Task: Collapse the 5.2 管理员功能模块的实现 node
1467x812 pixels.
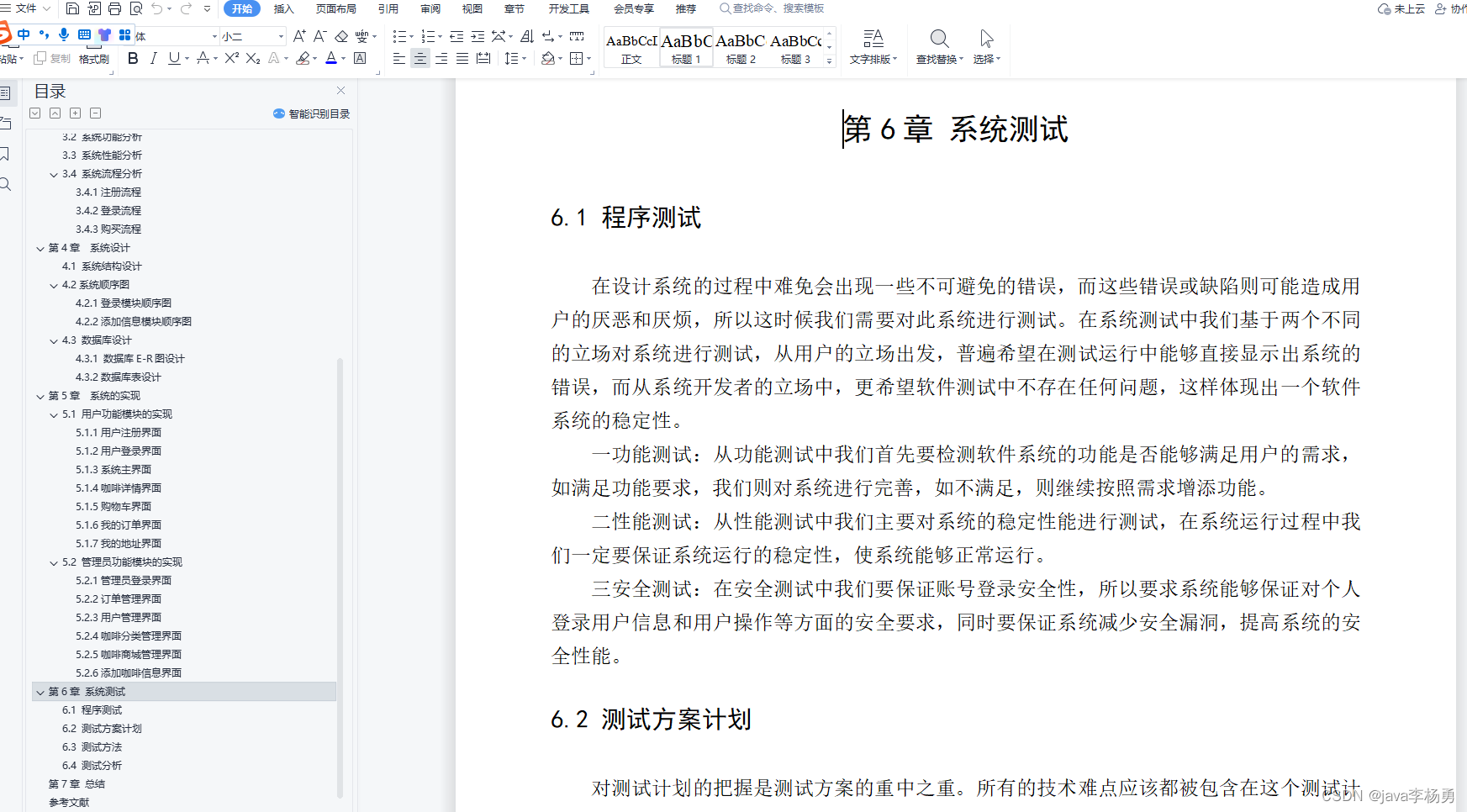Action: coord(54,563)
